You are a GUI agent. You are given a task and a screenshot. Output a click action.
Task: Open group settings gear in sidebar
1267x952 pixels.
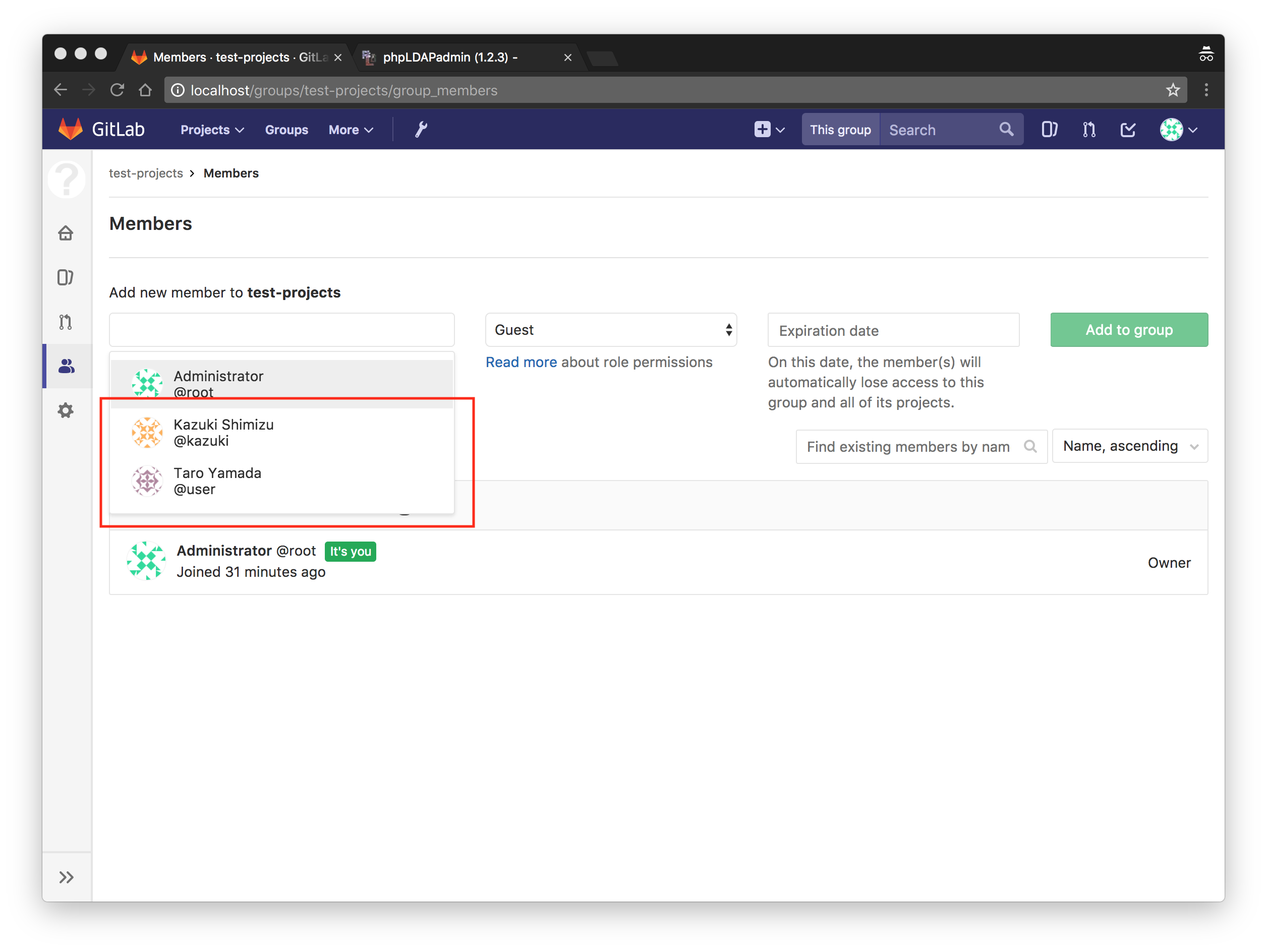[x=66, y=410]
